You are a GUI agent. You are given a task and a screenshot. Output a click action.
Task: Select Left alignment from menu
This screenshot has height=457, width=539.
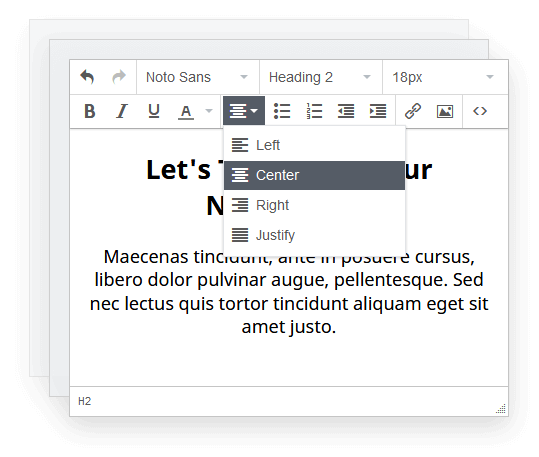pyautogui.click(x=315, y=145)
